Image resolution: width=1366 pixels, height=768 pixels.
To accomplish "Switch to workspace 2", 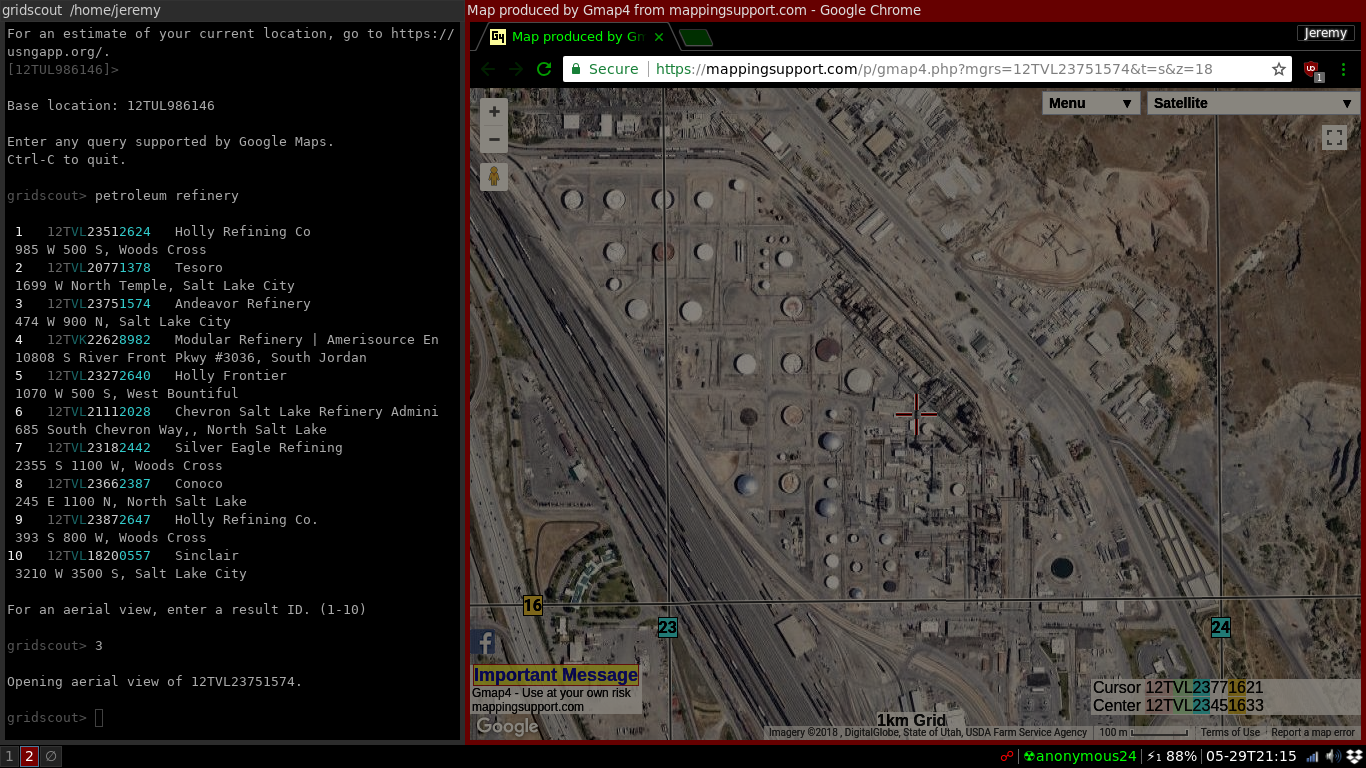I will 30,757.
